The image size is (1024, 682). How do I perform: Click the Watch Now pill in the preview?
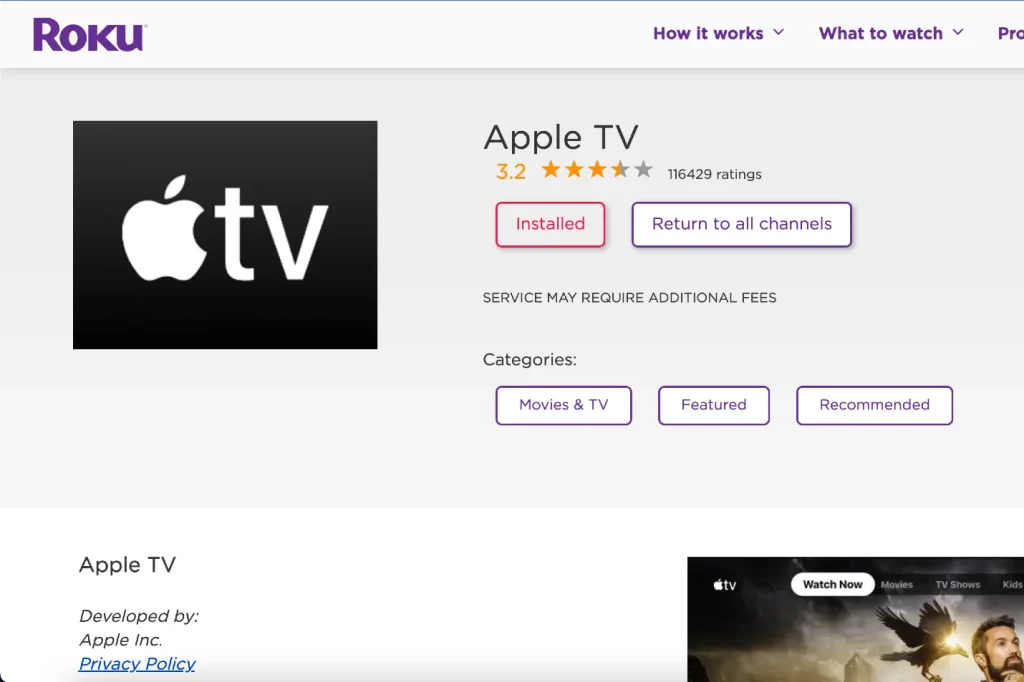(832, 584)
